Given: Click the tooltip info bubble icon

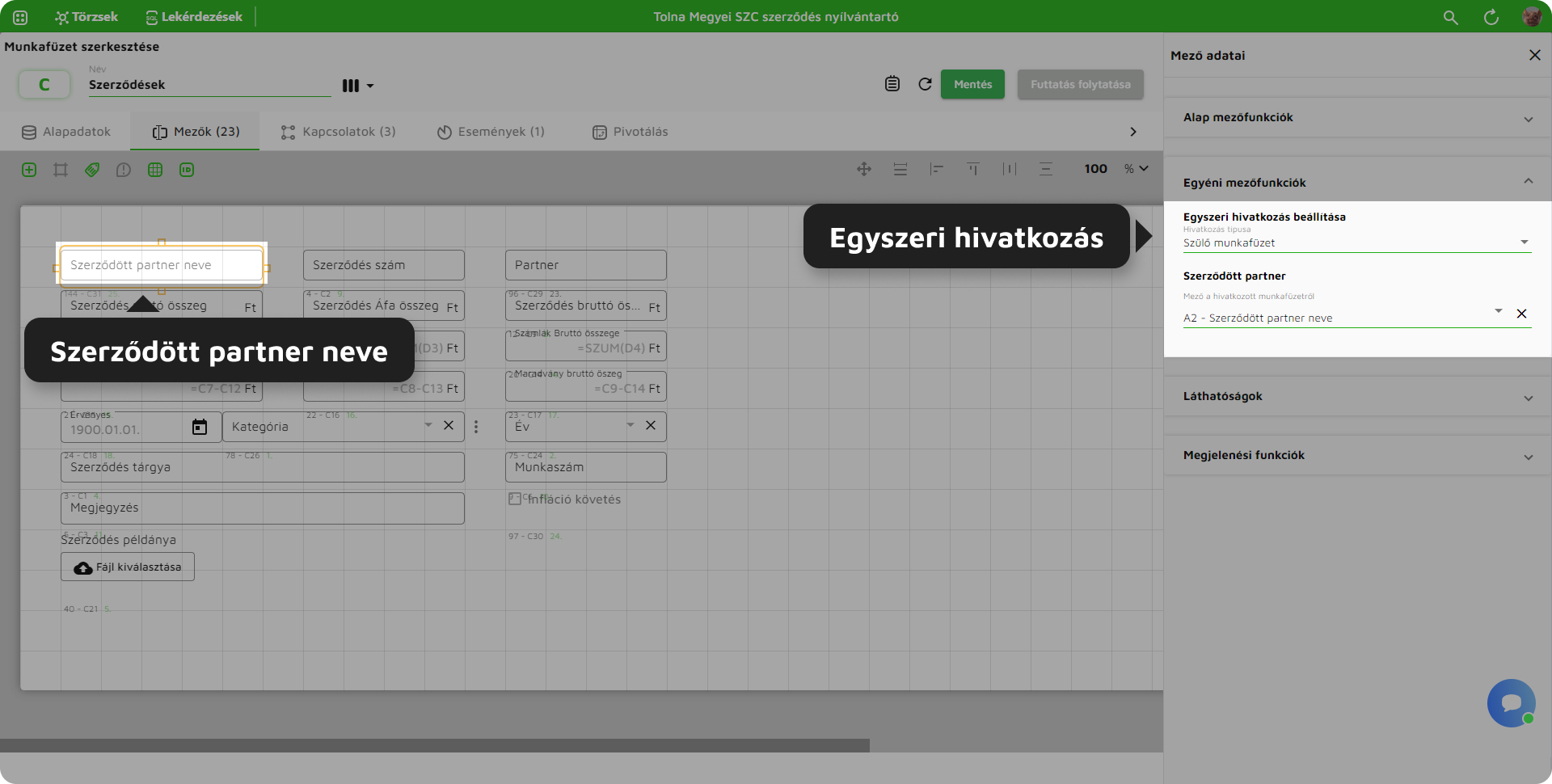Looking at the screenshot, I should 124,170.
